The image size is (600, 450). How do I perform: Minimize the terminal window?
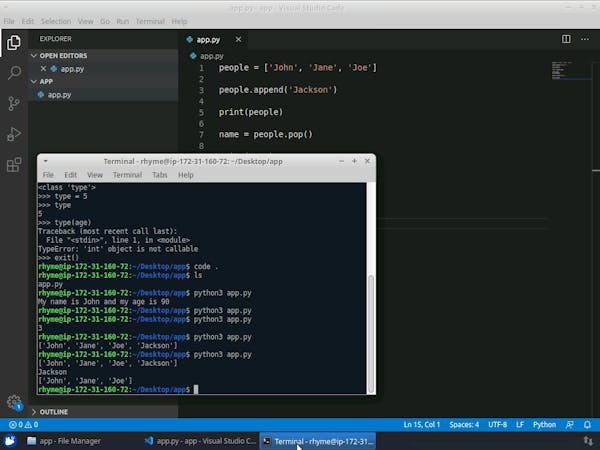coord(341,161)
